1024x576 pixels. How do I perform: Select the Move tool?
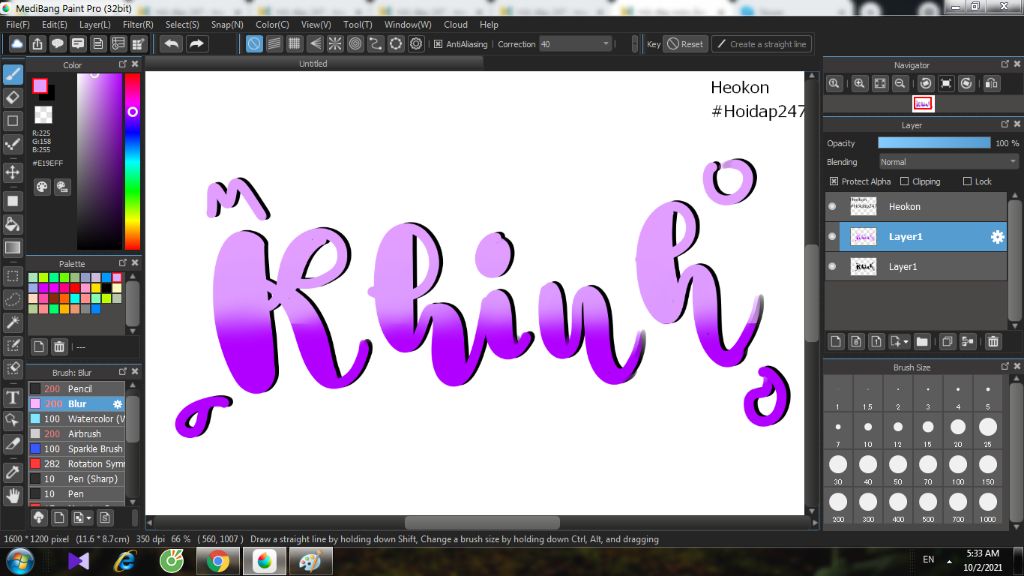pos(12,172)
